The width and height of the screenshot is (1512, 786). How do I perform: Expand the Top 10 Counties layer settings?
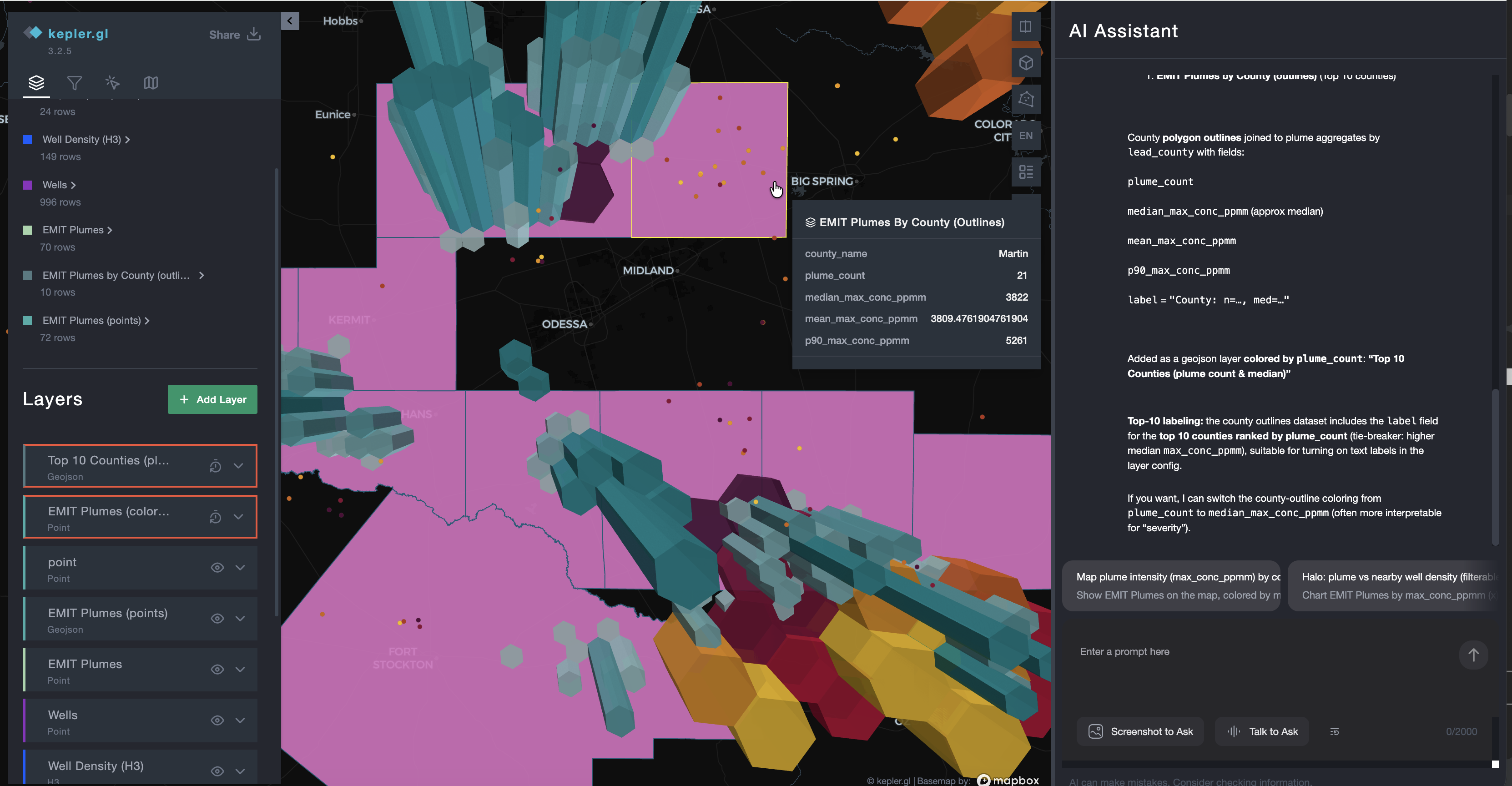(238, 466)
